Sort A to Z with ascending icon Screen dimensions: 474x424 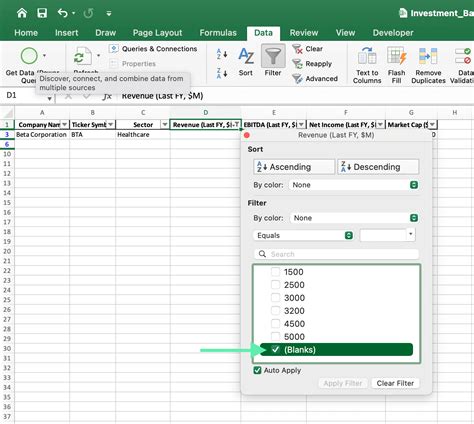pyautogui.click(x=222, y=54)
